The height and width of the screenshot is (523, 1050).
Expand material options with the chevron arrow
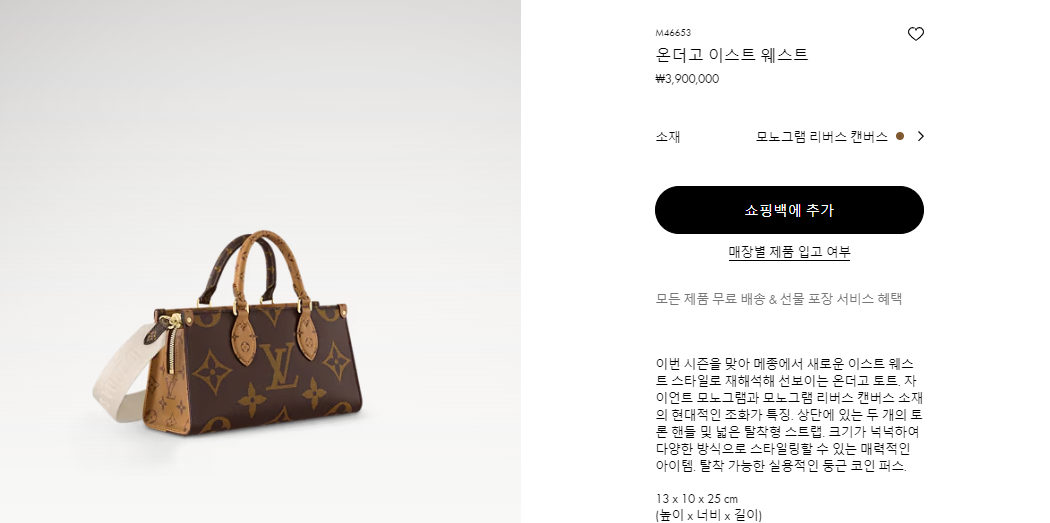tap(921, 137)
